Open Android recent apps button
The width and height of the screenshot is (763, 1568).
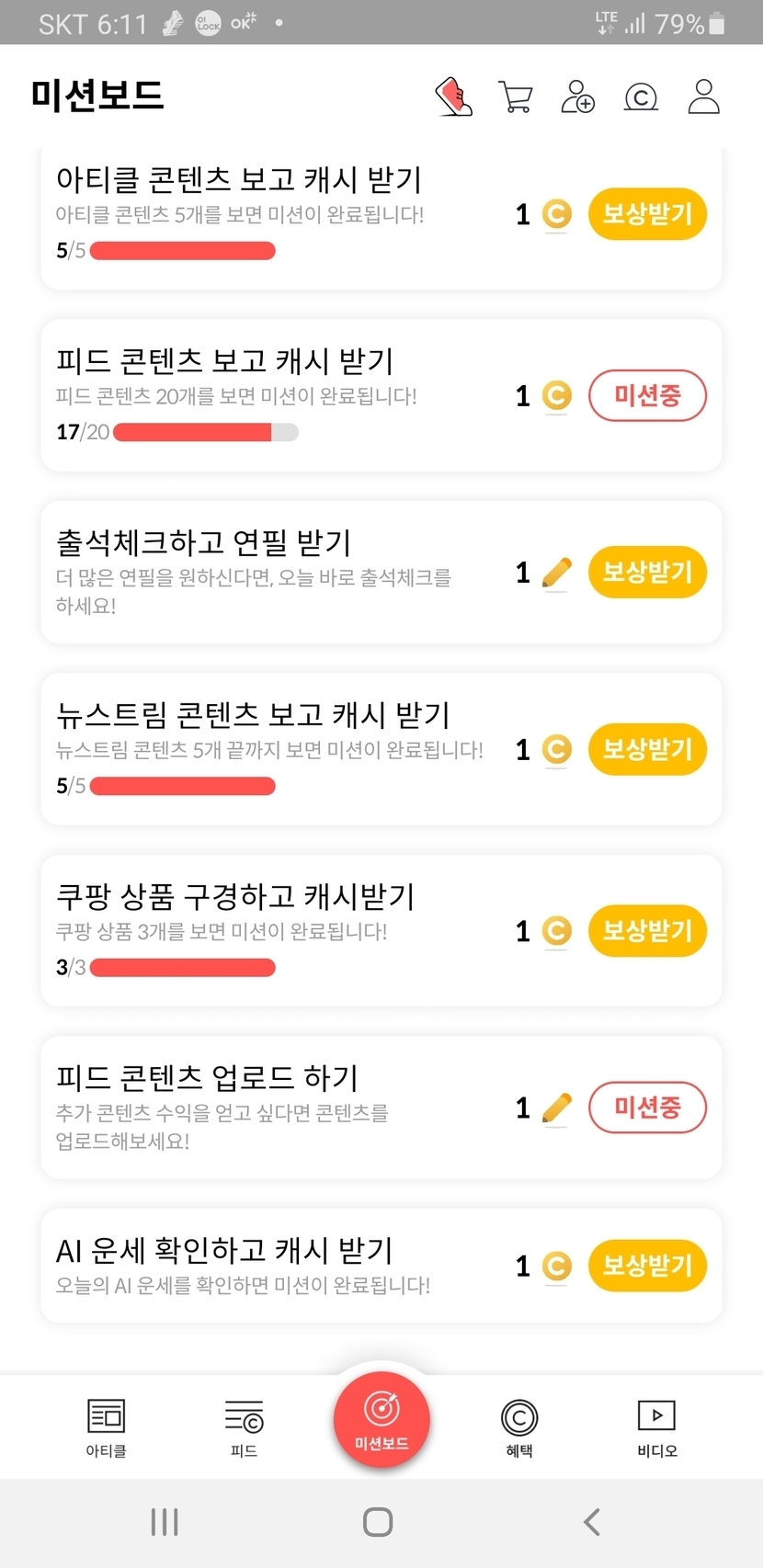coord(165,1522)
